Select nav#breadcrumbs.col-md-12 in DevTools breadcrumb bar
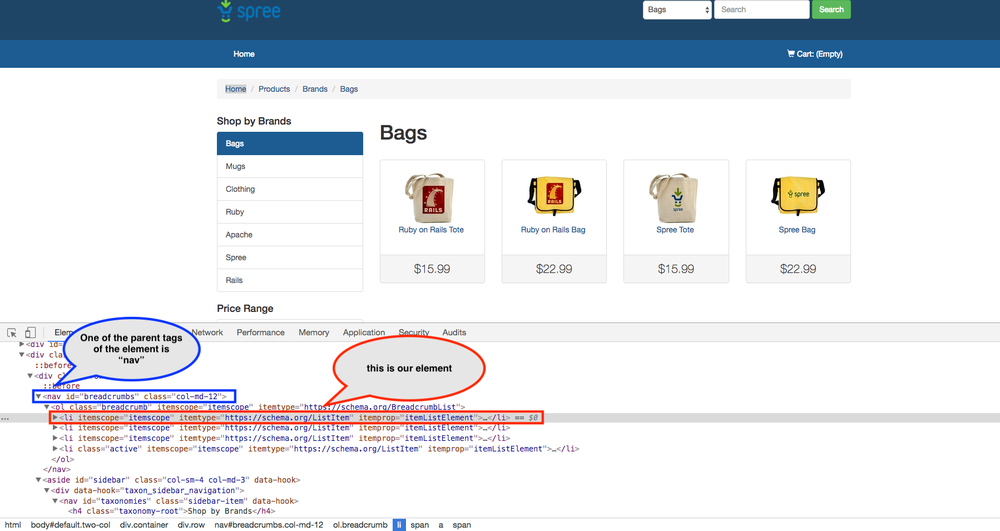1000x531 pixels. [x=268, y=525]
